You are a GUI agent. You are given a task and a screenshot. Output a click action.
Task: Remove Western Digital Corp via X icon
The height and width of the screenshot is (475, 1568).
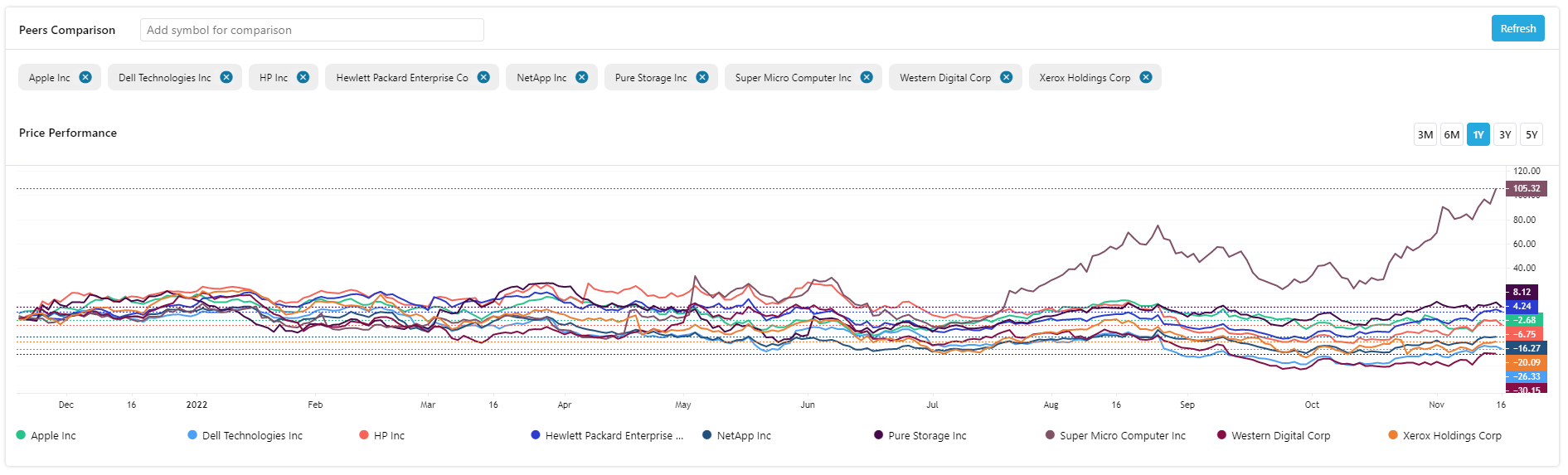1006,77
